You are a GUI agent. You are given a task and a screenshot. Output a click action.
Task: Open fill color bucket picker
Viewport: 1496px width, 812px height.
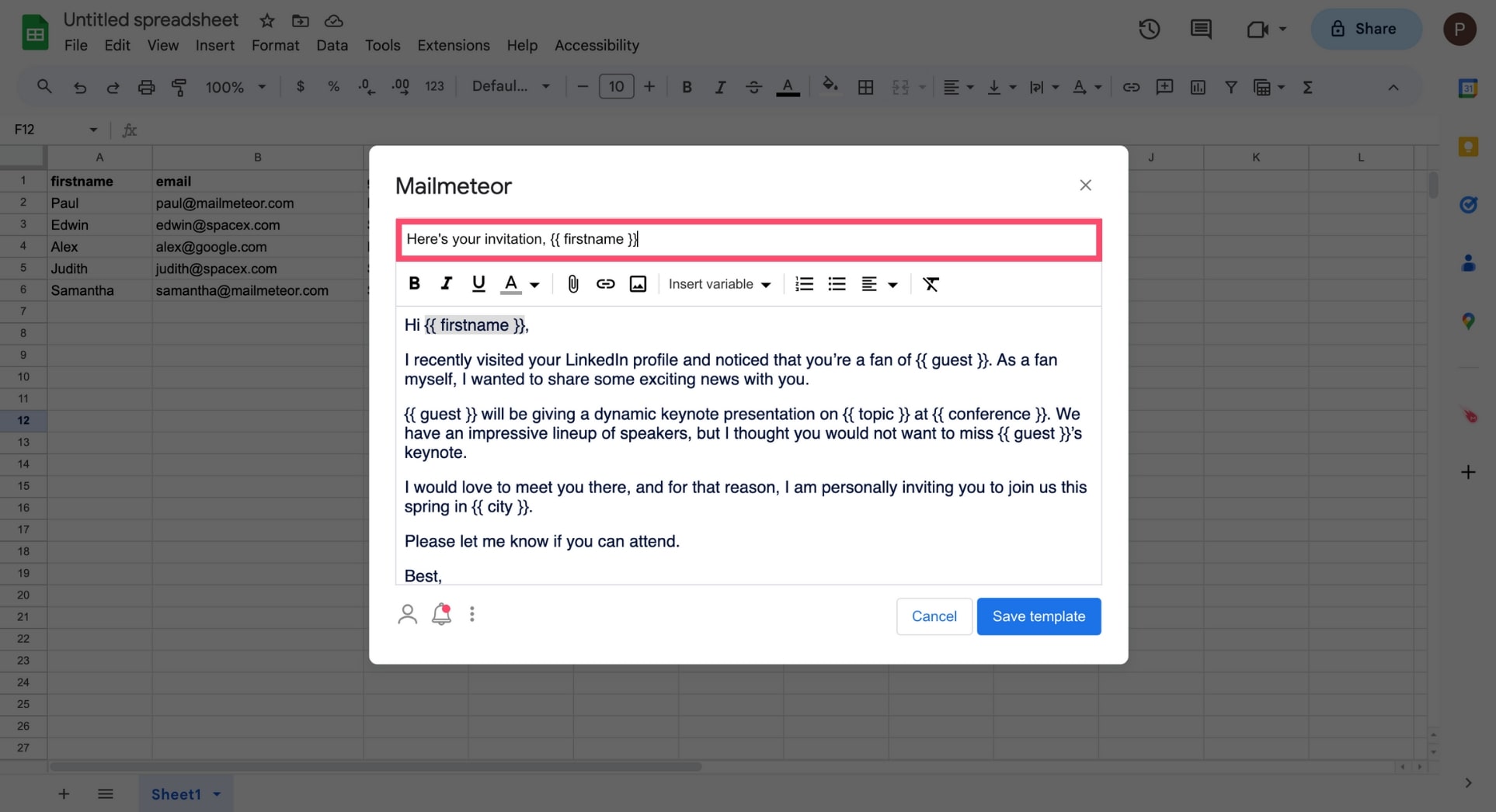click(x=830, y=85)
